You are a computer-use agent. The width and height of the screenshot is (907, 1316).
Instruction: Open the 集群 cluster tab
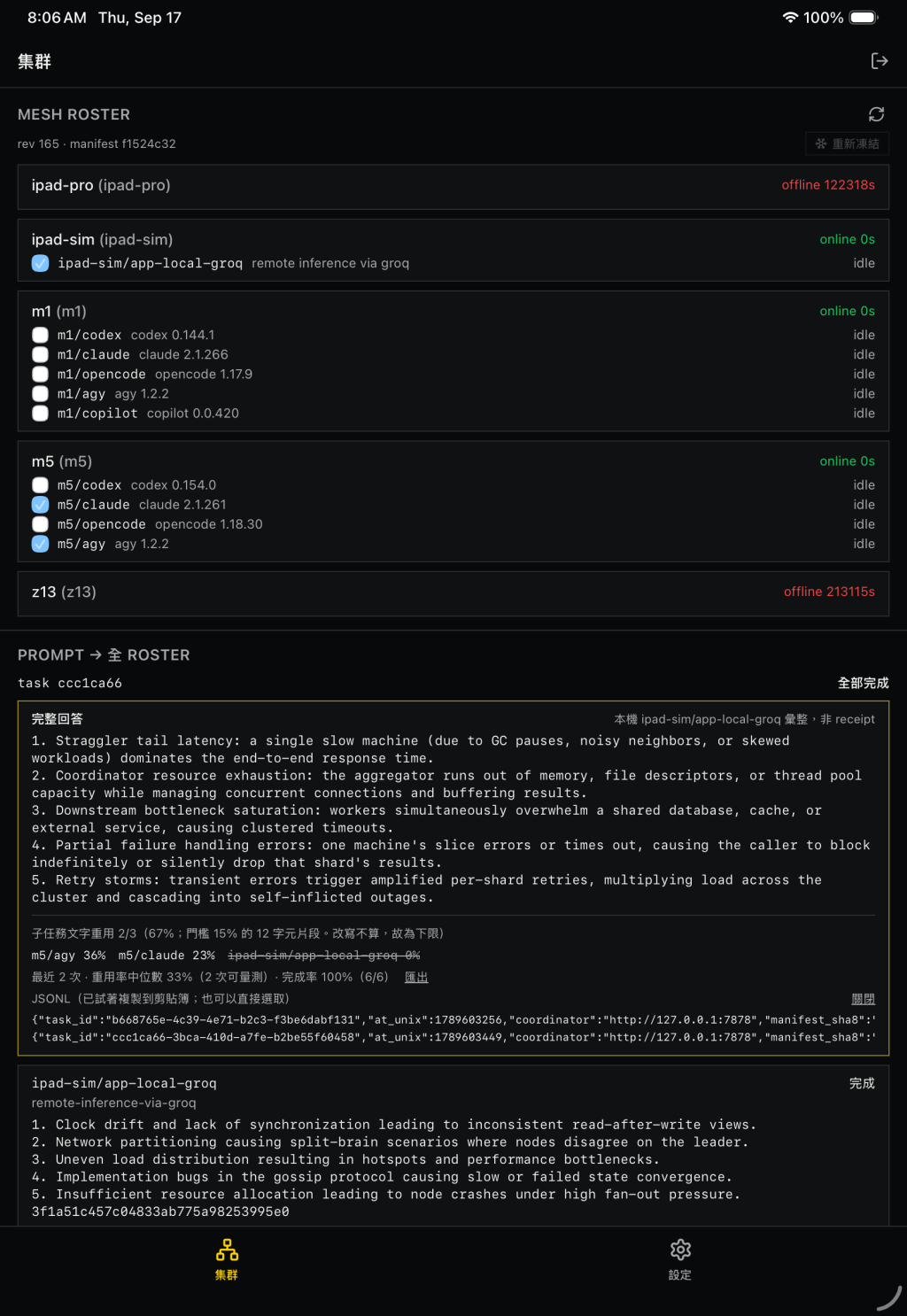pyautogui.click(x=227, y=1259)
